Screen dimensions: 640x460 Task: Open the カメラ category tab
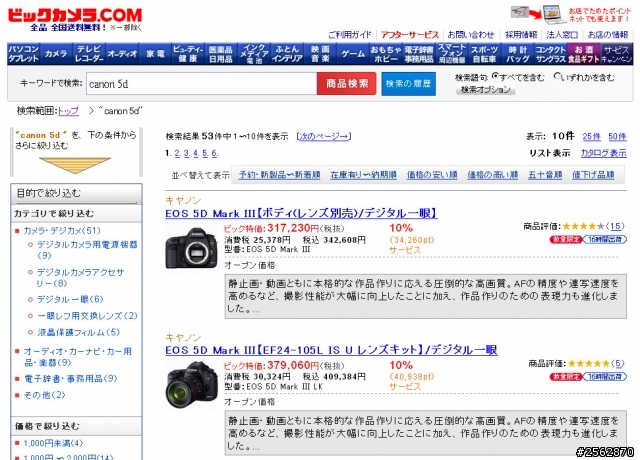pyautogui.click(x=56, y=54)
